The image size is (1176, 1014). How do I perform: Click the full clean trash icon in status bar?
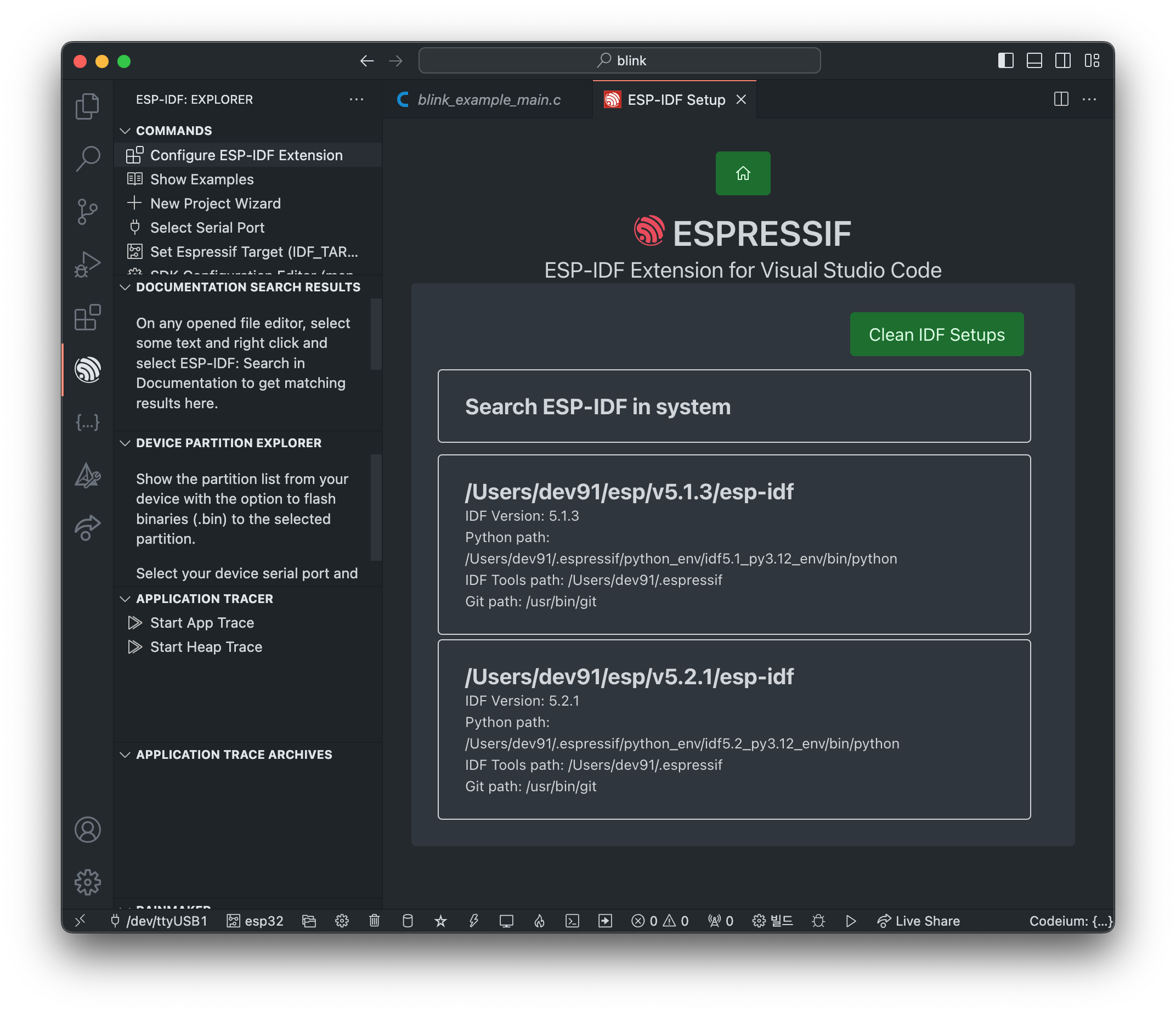coord(374,921)
